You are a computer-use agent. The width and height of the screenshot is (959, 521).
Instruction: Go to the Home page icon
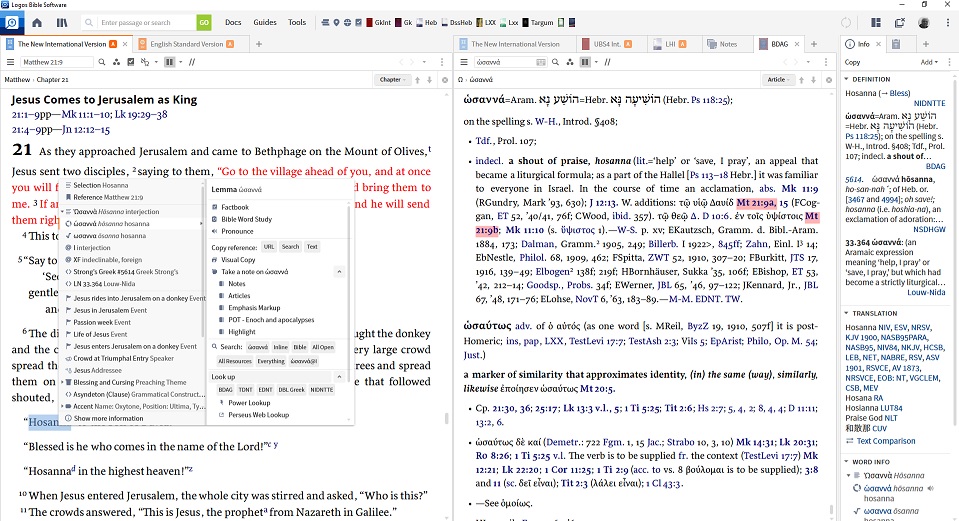35,22
